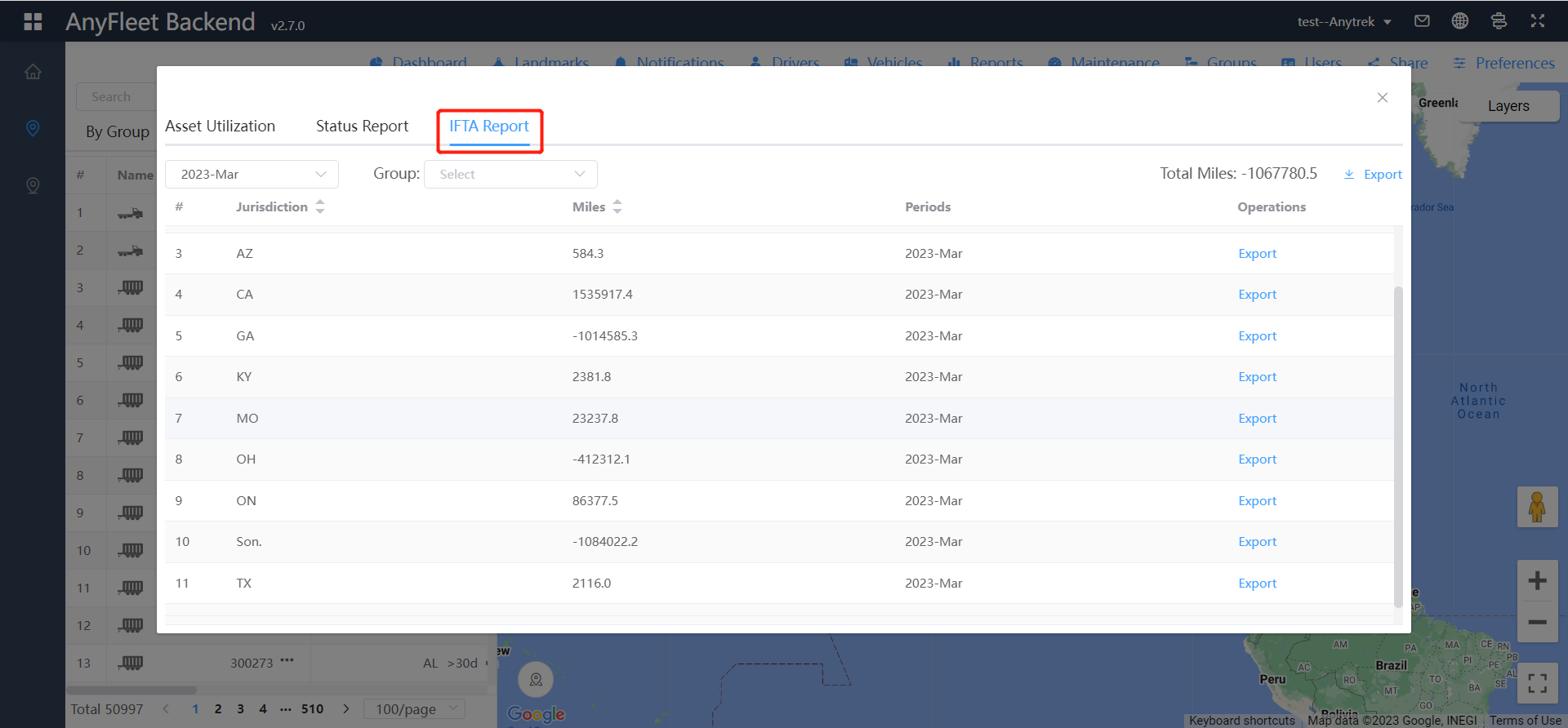Click the download icon beside top Export

tap(1349, 175)
